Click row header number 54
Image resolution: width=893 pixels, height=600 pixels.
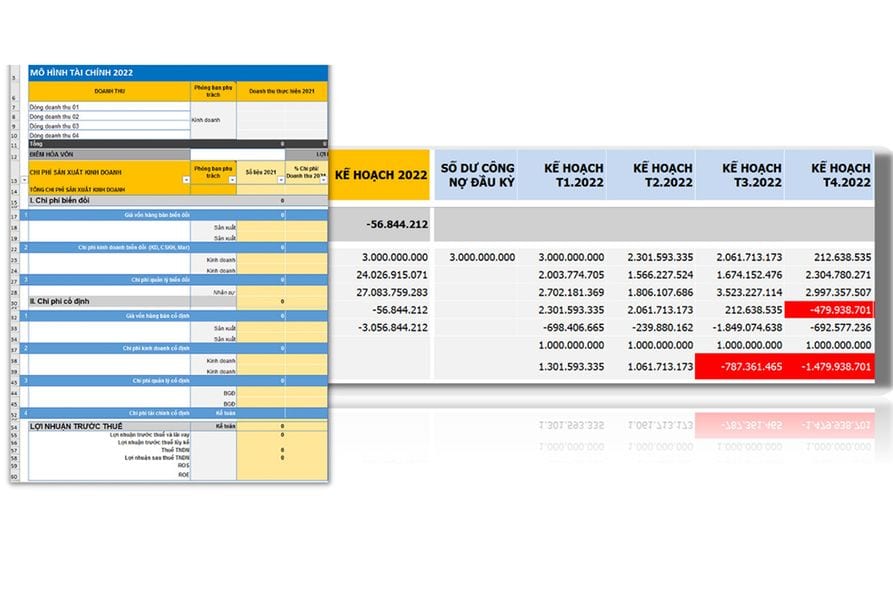[14, 426]
